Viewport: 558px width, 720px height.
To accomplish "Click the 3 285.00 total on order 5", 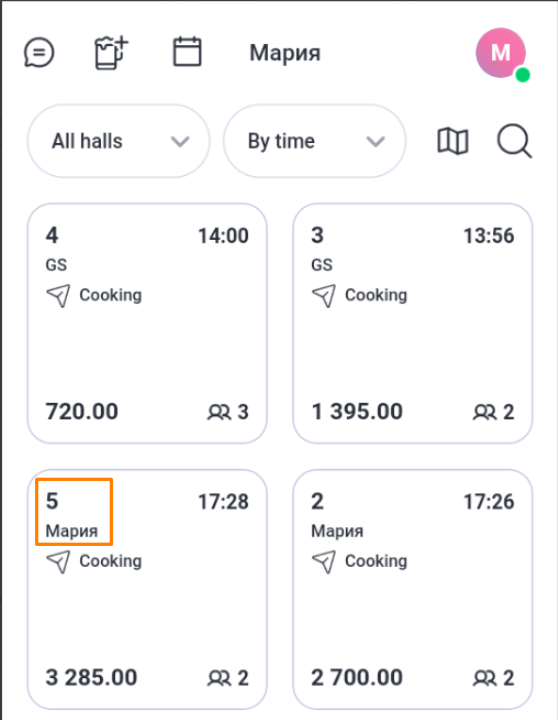I will click(91, 677).
